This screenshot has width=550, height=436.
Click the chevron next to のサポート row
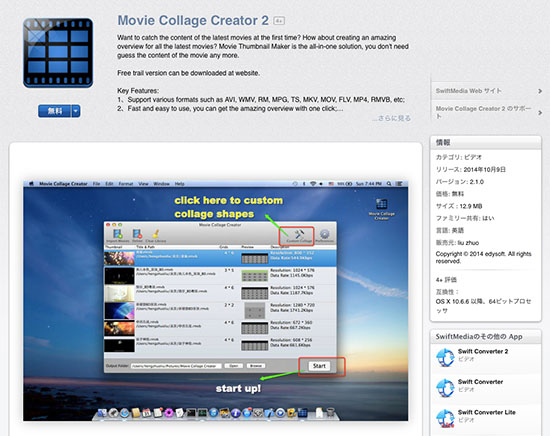click(540, 113)
